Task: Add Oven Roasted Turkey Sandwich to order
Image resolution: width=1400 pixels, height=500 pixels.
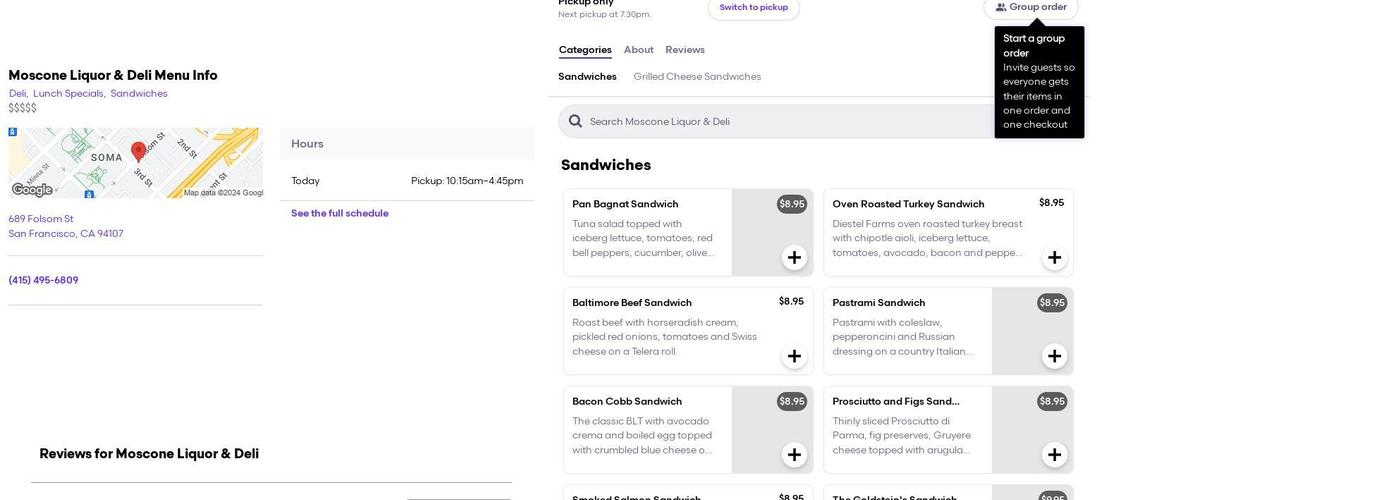Action: click(1054, 258)
